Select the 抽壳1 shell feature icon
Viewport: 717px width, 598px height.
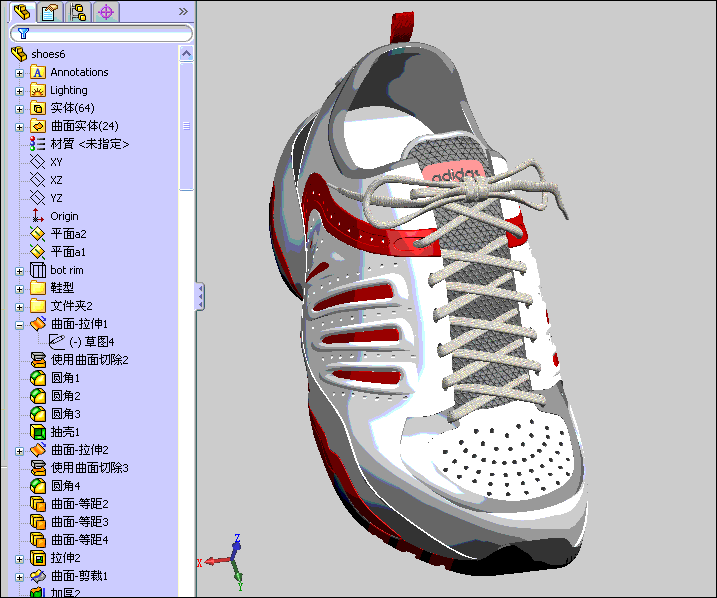pos(37,432)
